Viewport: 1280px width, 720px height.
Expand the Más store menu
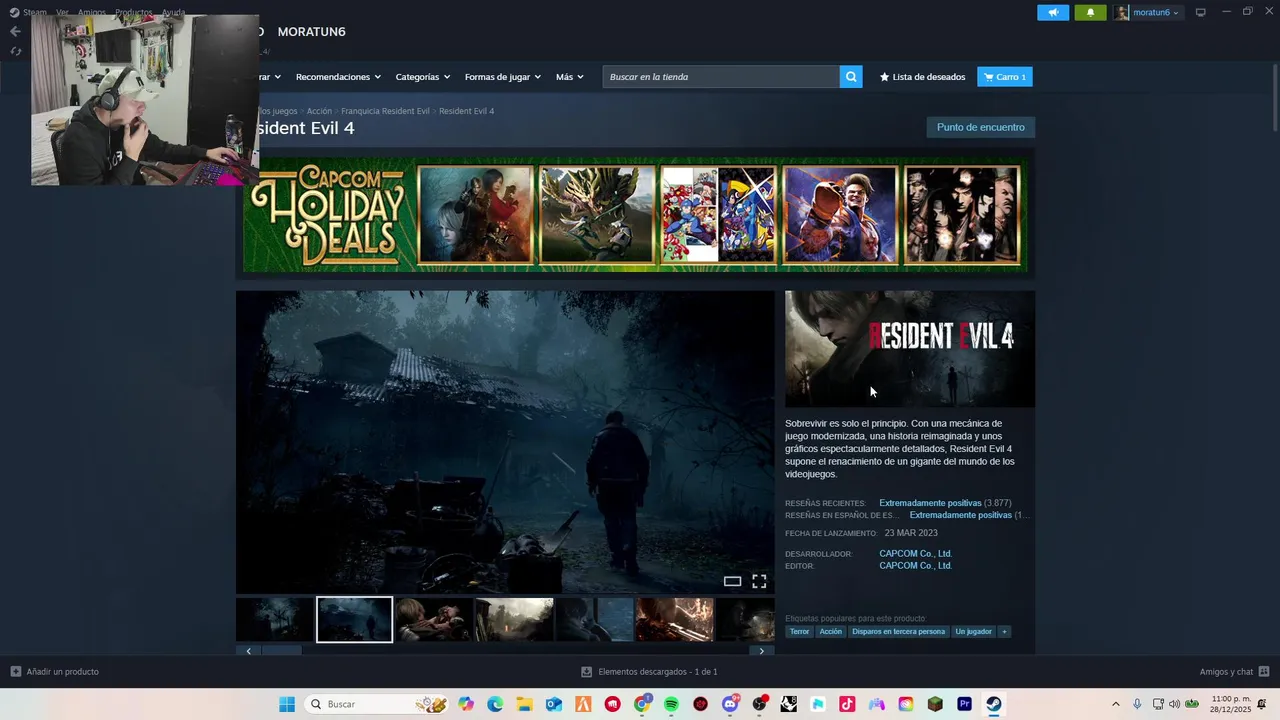point(569,77)
